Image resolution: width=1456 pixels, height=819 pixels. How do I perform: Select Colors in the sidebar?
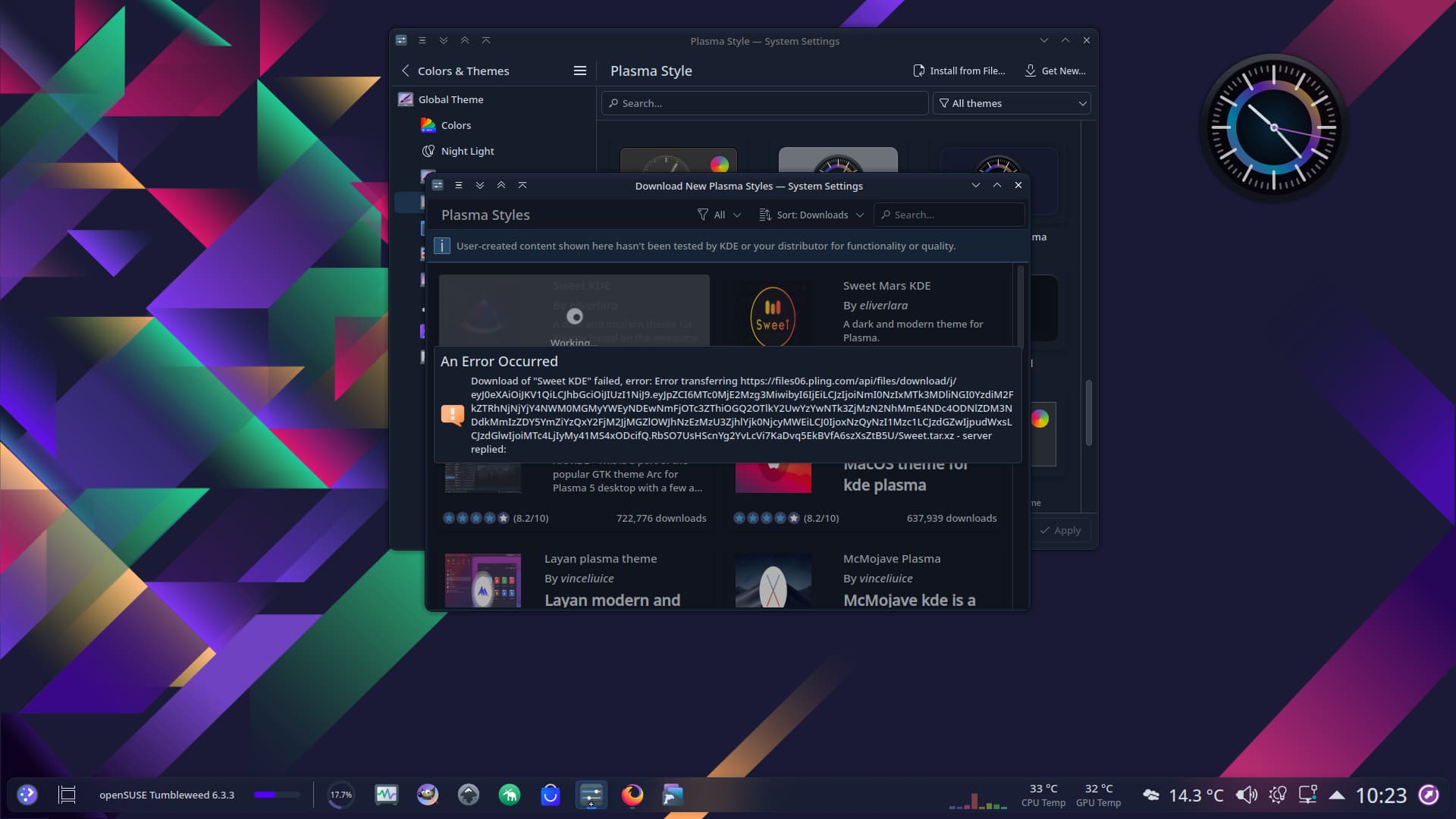pyautogui.click(x=493, y=125)
